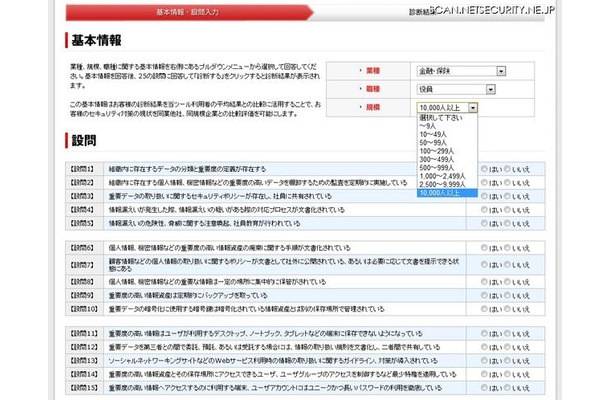
Task: Choose 選択して下さい in the 規模 list
Action: [447, 118]
